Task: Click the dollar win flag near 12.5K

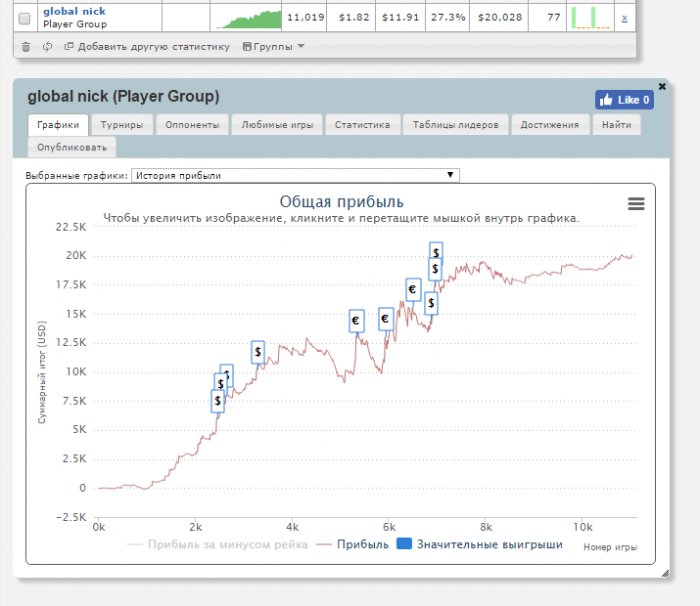Action: 258,352
